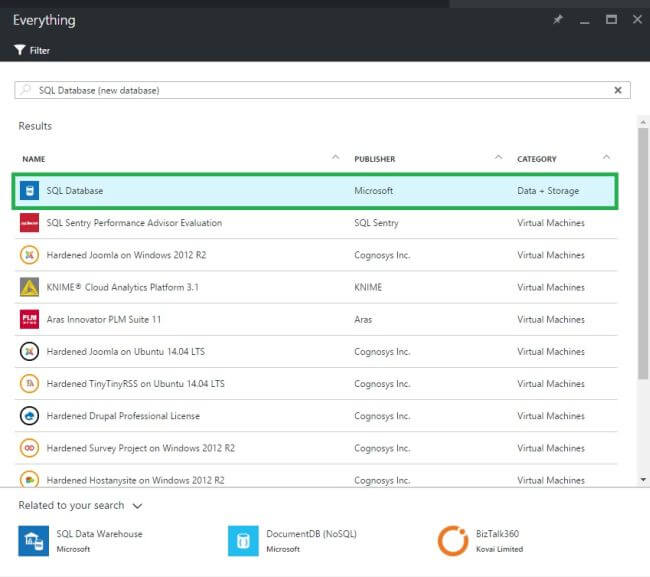Screen dimensions: 650x577
Task: Click the SQL Sentry Performance Advisor icon
Action: (29, 223)
